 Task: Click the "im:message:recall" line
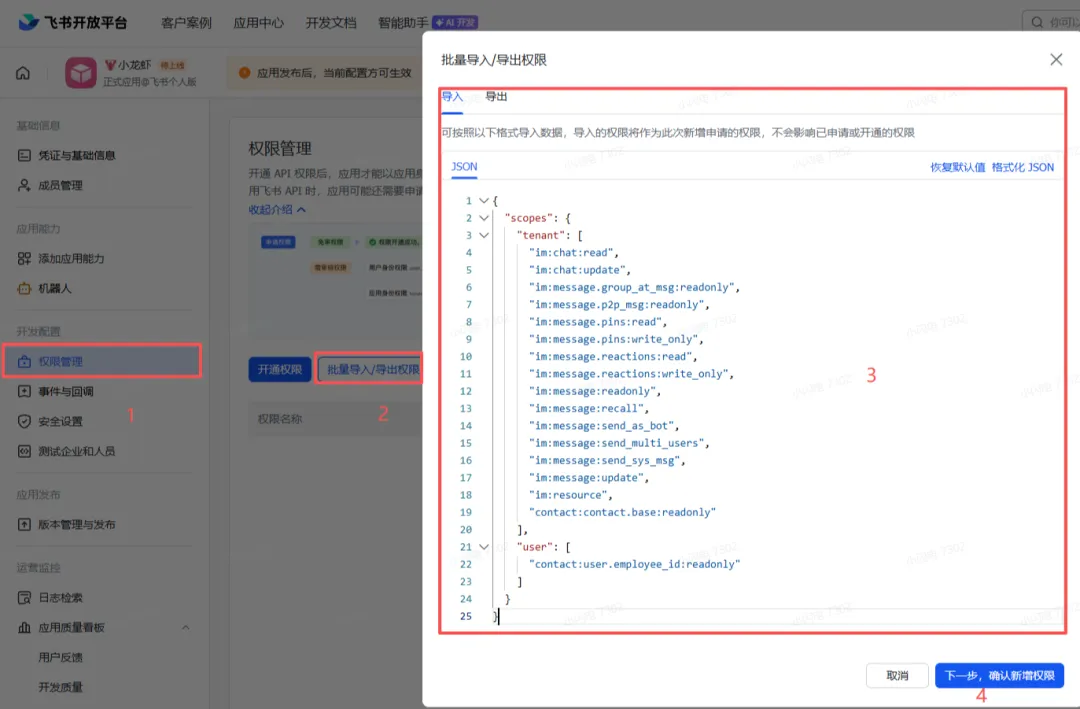pyautogui.click(x=589, y=409)
